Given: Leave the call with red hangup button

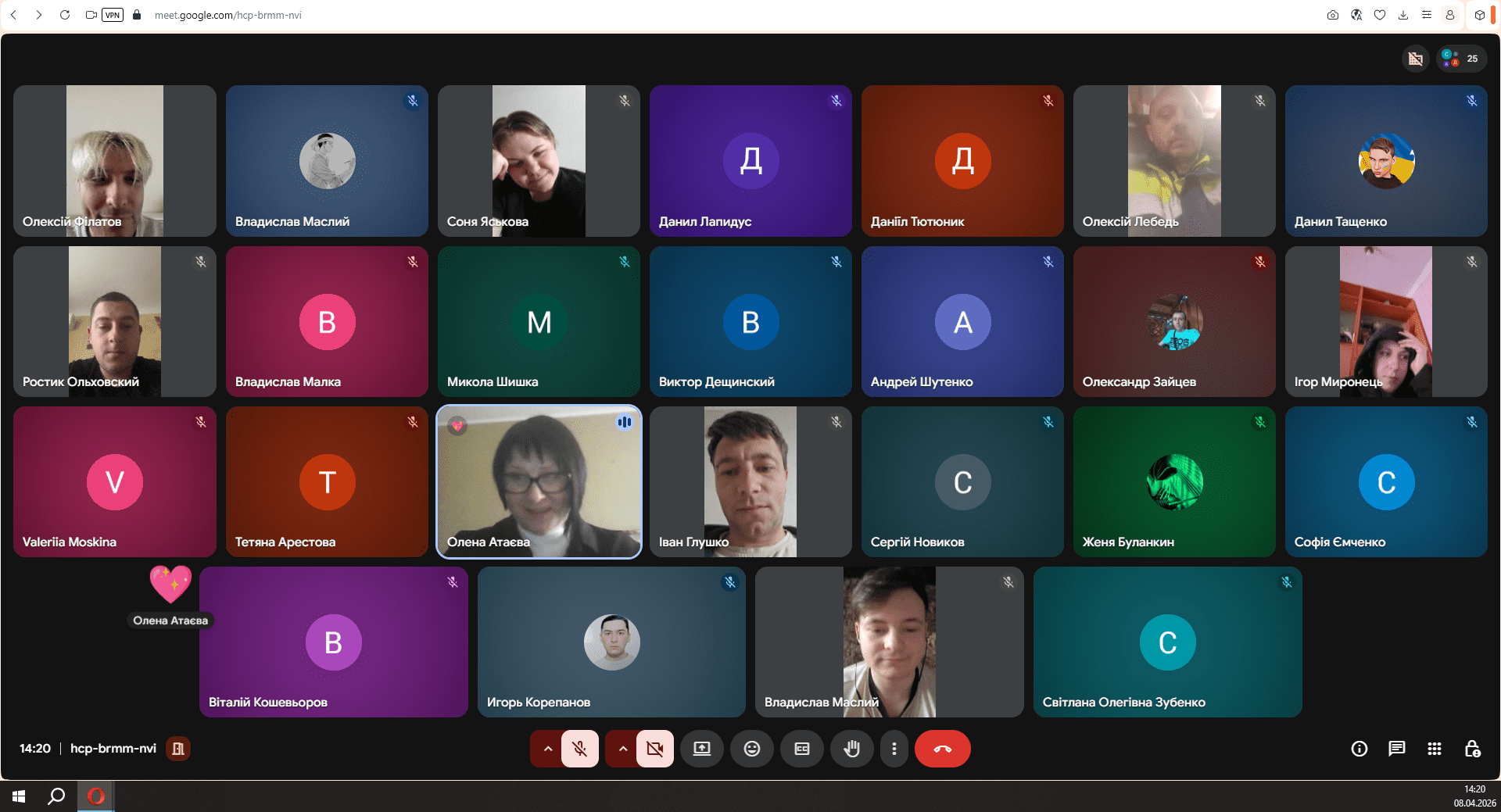Looking at the screenshot, I should (942, 749).
